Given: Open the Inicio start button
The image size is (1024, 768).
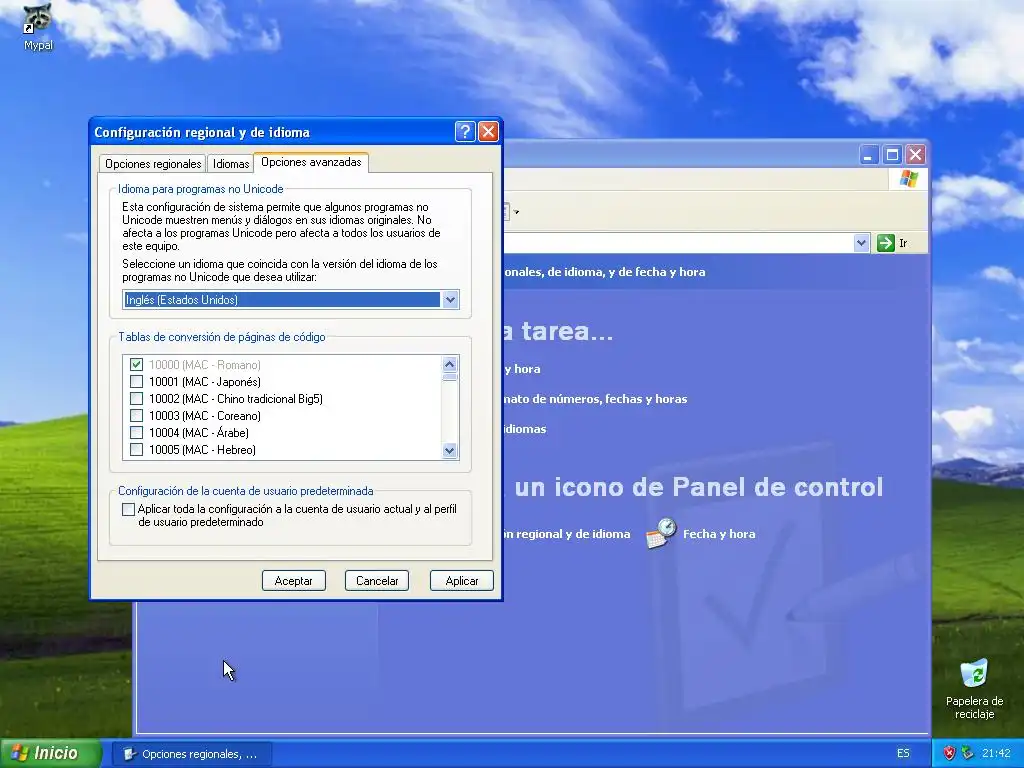Looking at the screenshot, I should [51, 753].
